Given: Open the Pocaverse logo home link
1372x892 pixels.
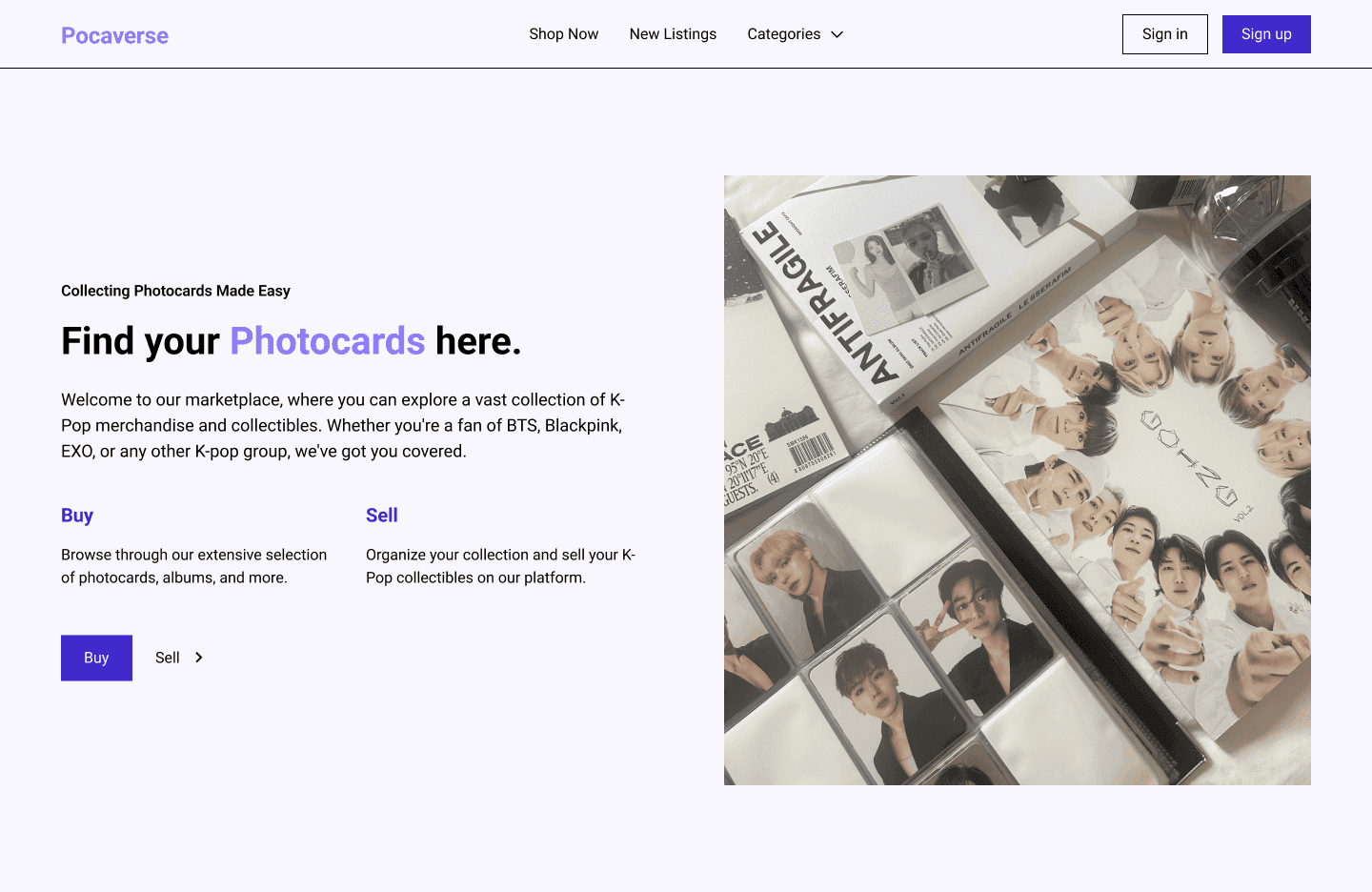Looking at the screenshot, I should point(114,35).
